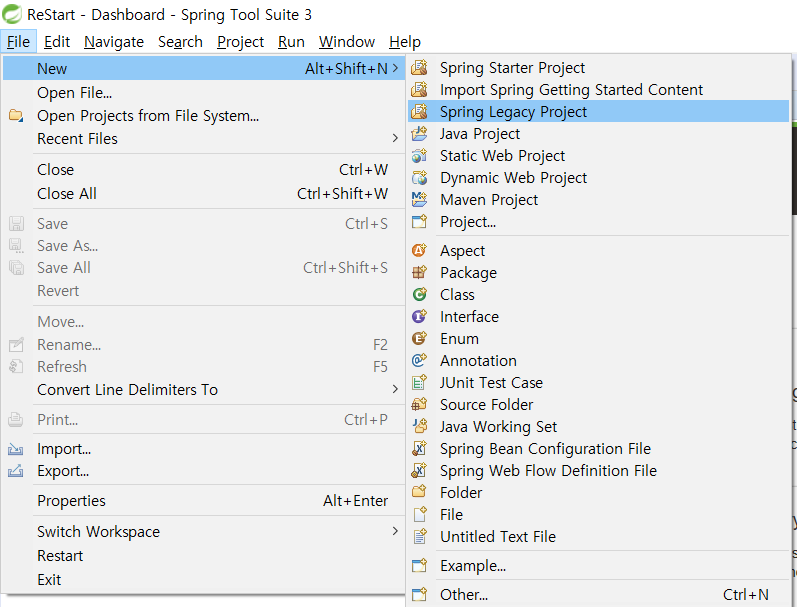Select JUnit Test Case label
The height and width of the screenshot is (607, 797).
[x=492, y=382]
